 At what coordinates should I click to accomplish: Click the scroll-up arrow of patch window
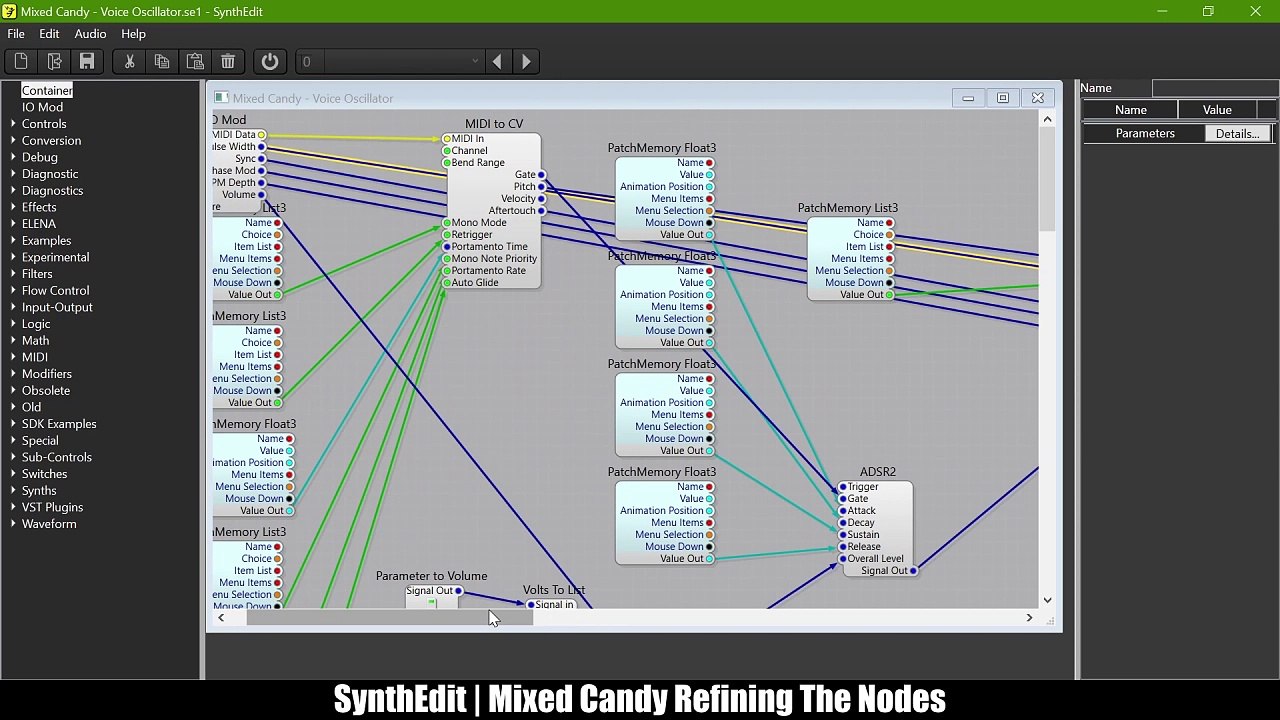pyautogui.click(x=1047, y=120)
